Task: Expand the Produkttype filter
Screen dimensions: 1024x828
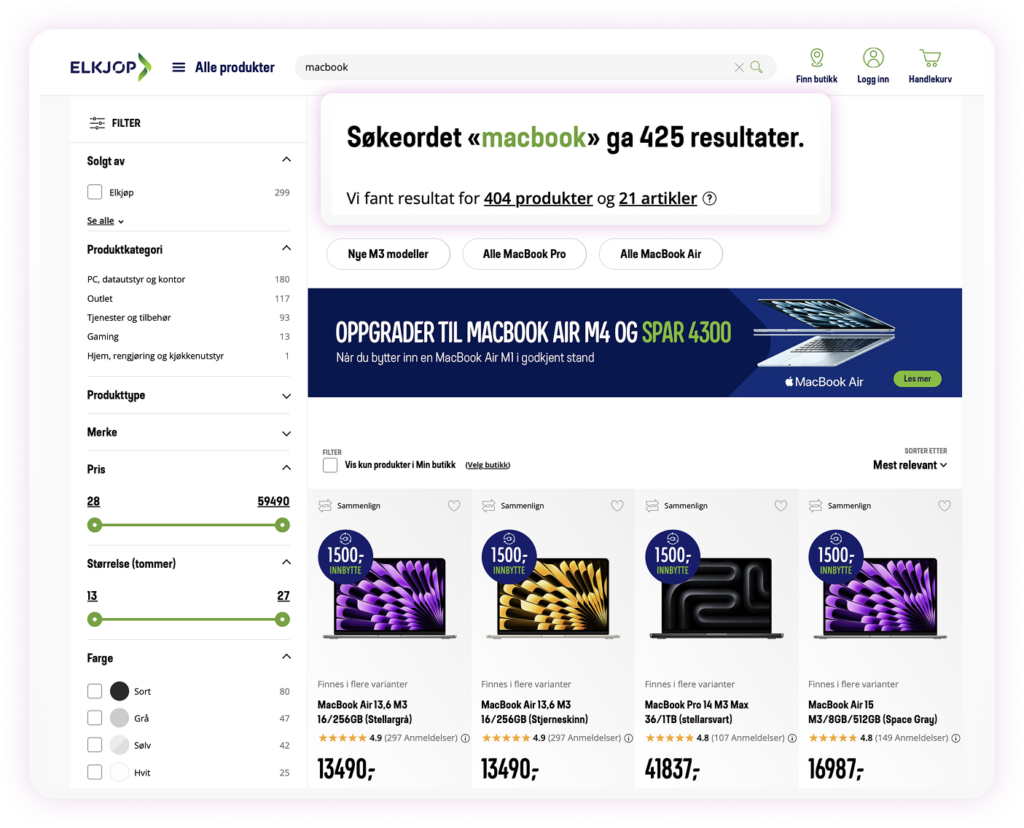Action: point(286,396)
